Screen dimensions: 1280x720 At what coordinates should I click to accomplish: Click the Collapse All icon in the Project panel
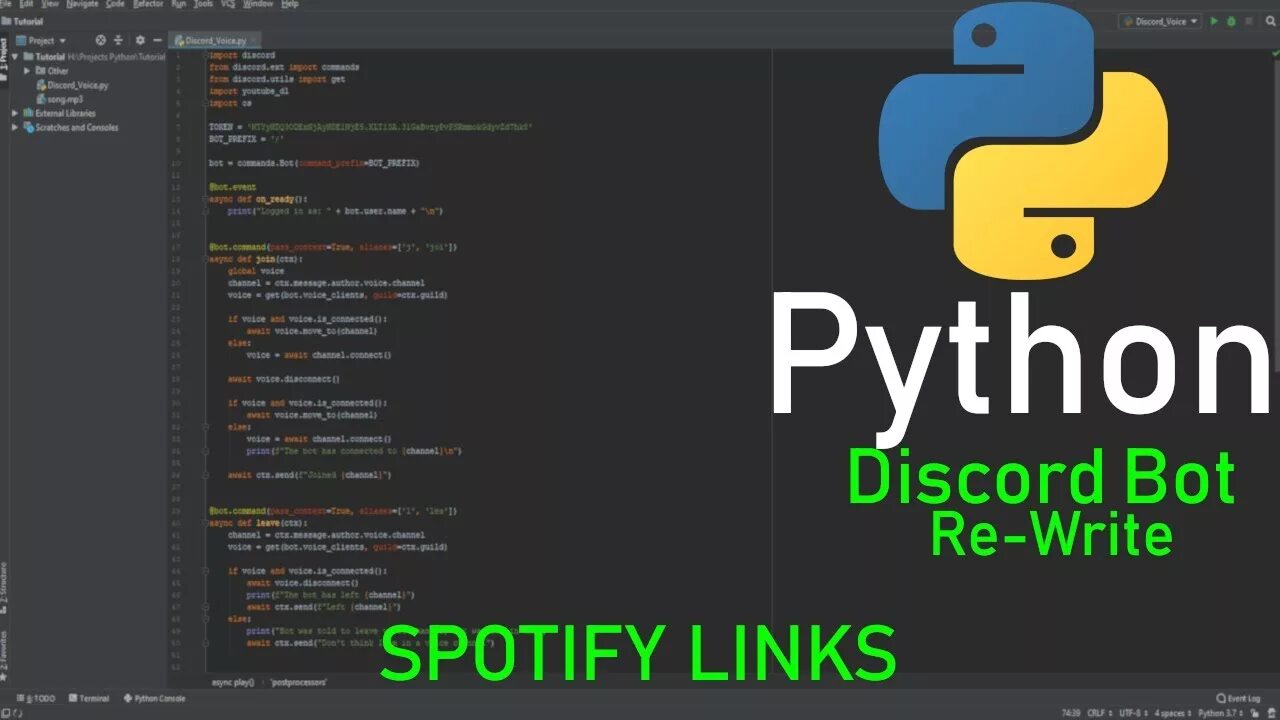tap(118, 40)
